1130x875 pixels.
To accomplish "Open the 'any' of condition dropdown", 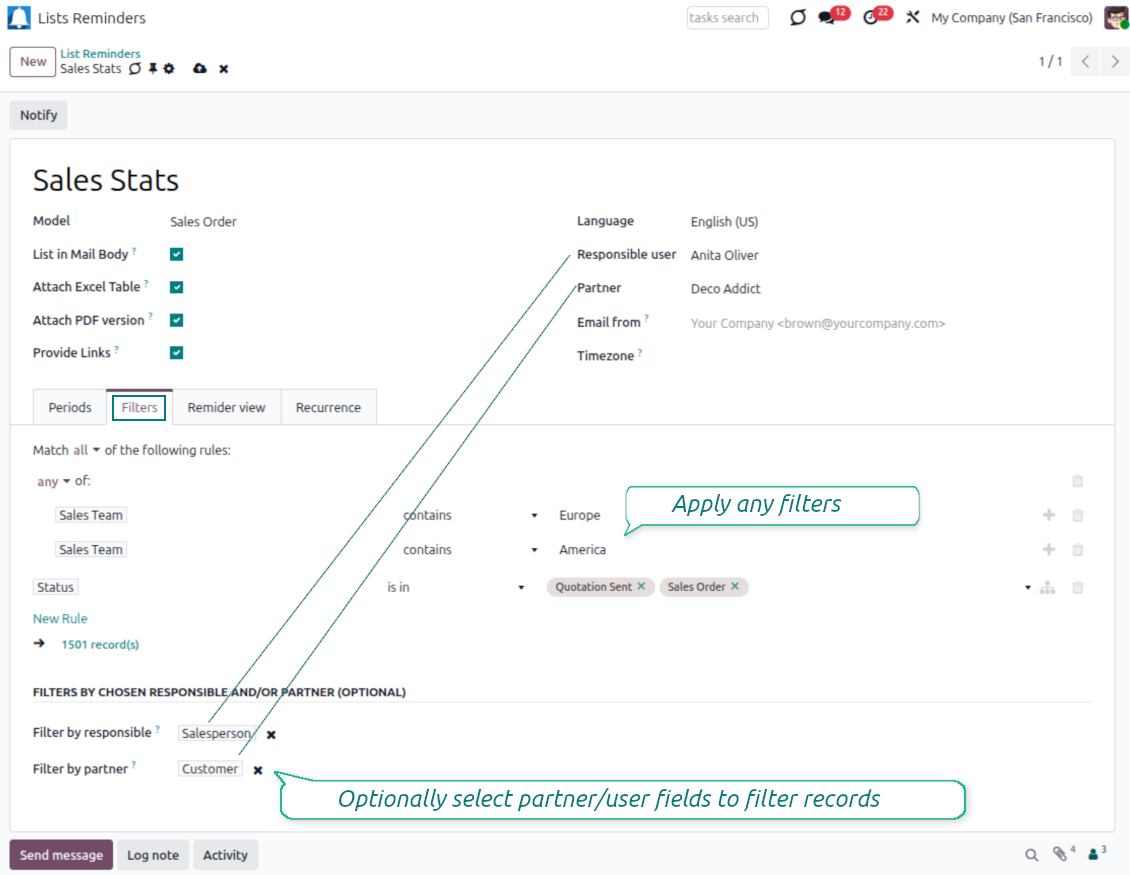I will [x=54, y=482].
